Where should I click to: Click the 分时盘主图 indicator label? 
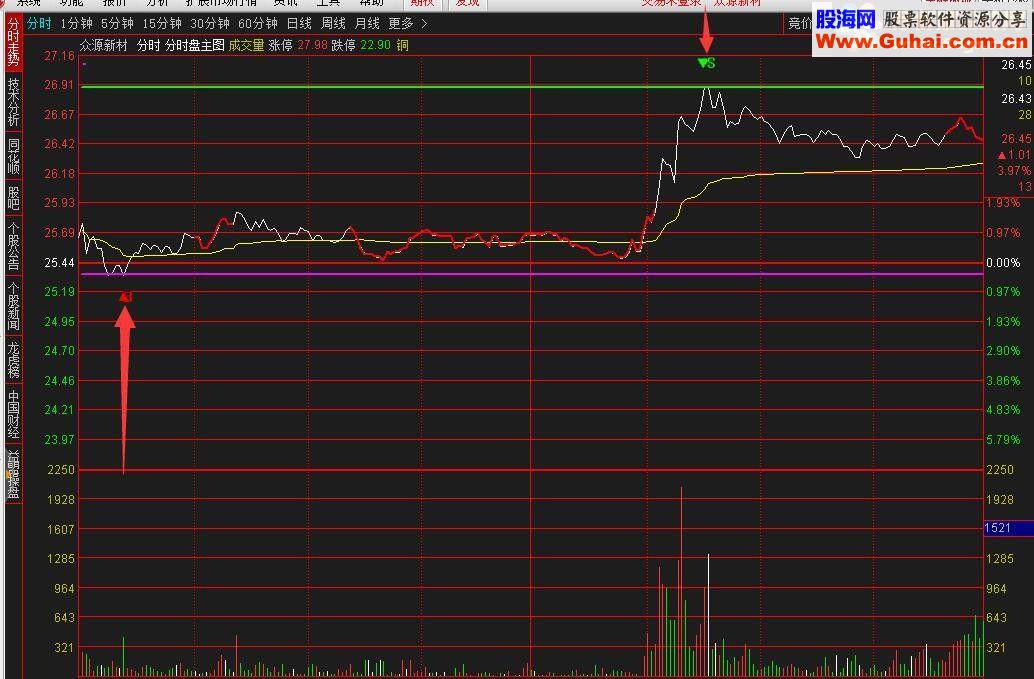tap(195, 45)
